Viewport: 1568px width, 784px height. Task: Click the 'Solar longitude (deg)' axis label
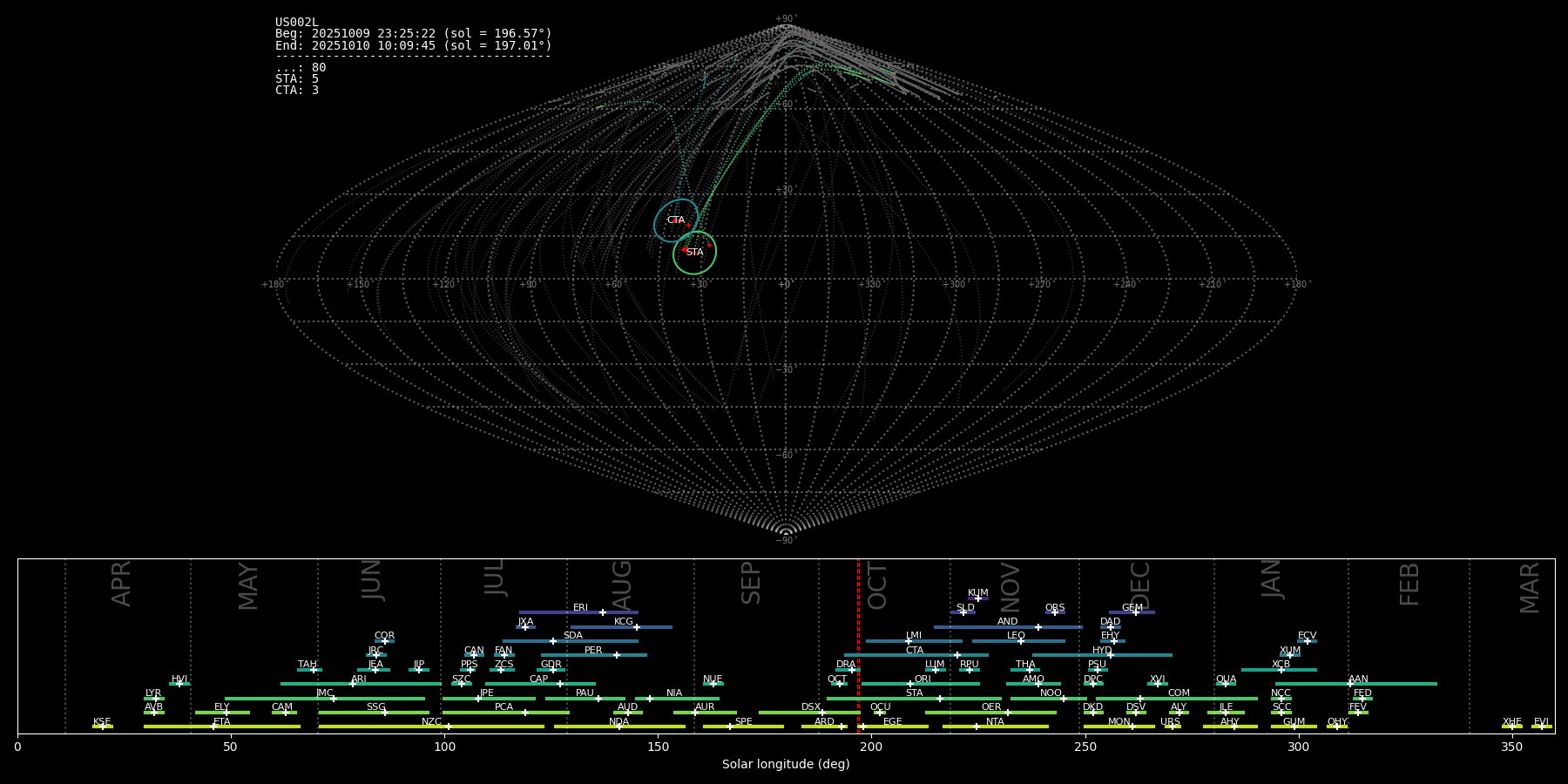(786, 765)
